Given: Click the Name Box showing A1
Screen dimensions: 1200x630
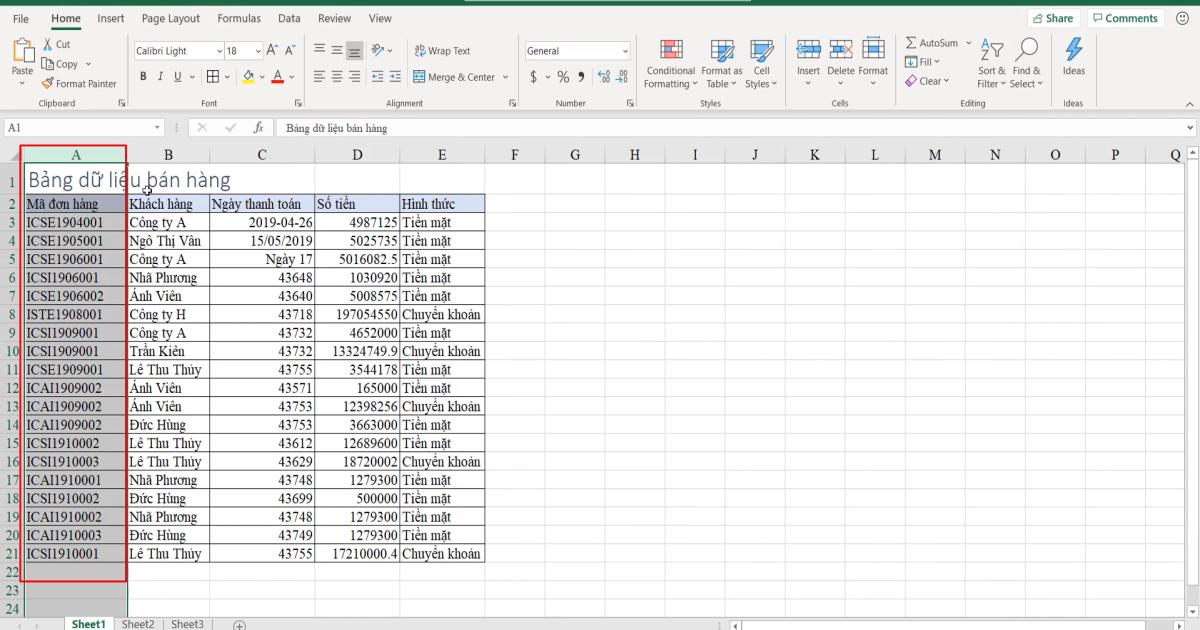Looking at the screenshot, I should pos(80,127).
